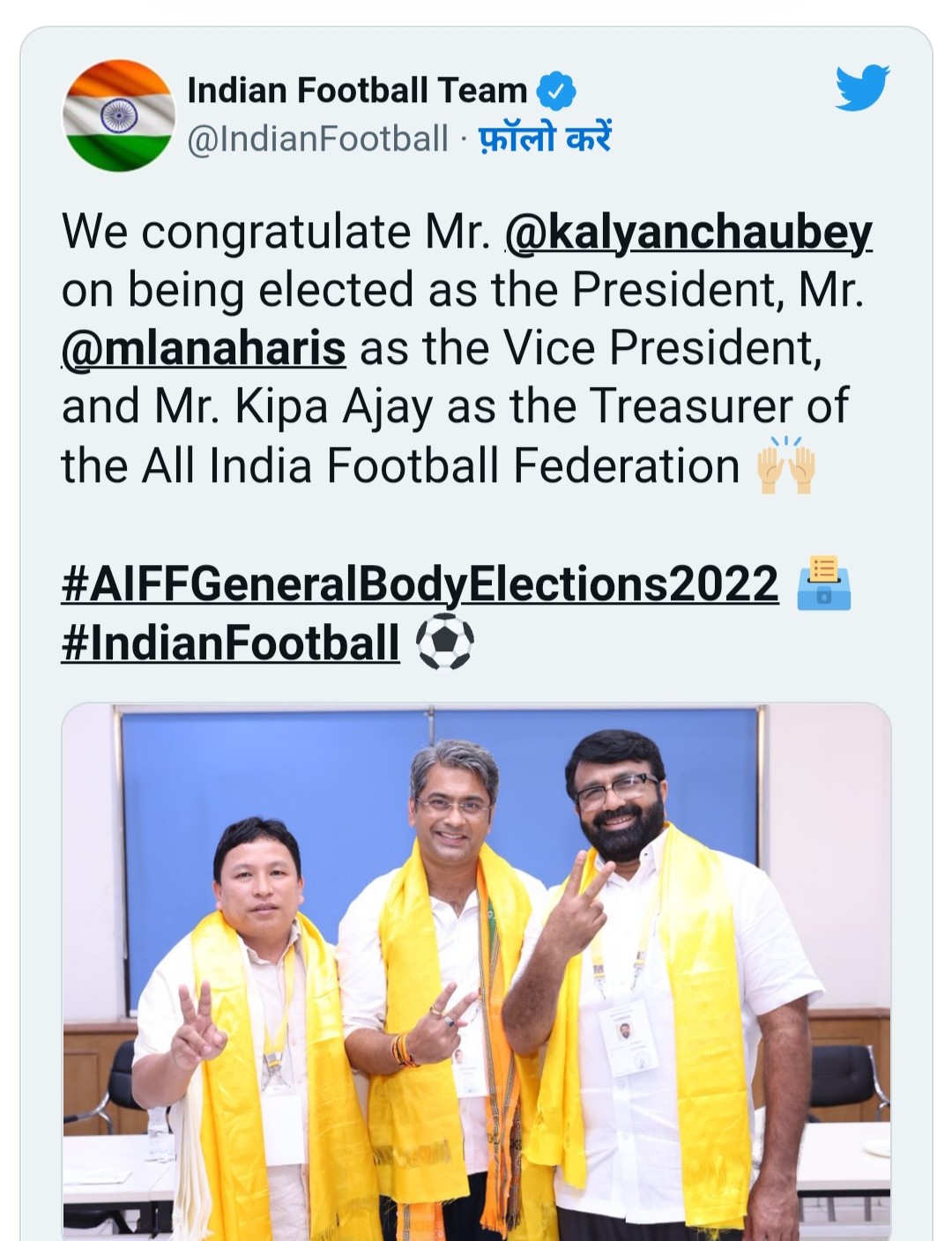Open the @mlanaharis mention
Image resolution: width=952 pixels, height=1241 pixels.
(204, 348)
